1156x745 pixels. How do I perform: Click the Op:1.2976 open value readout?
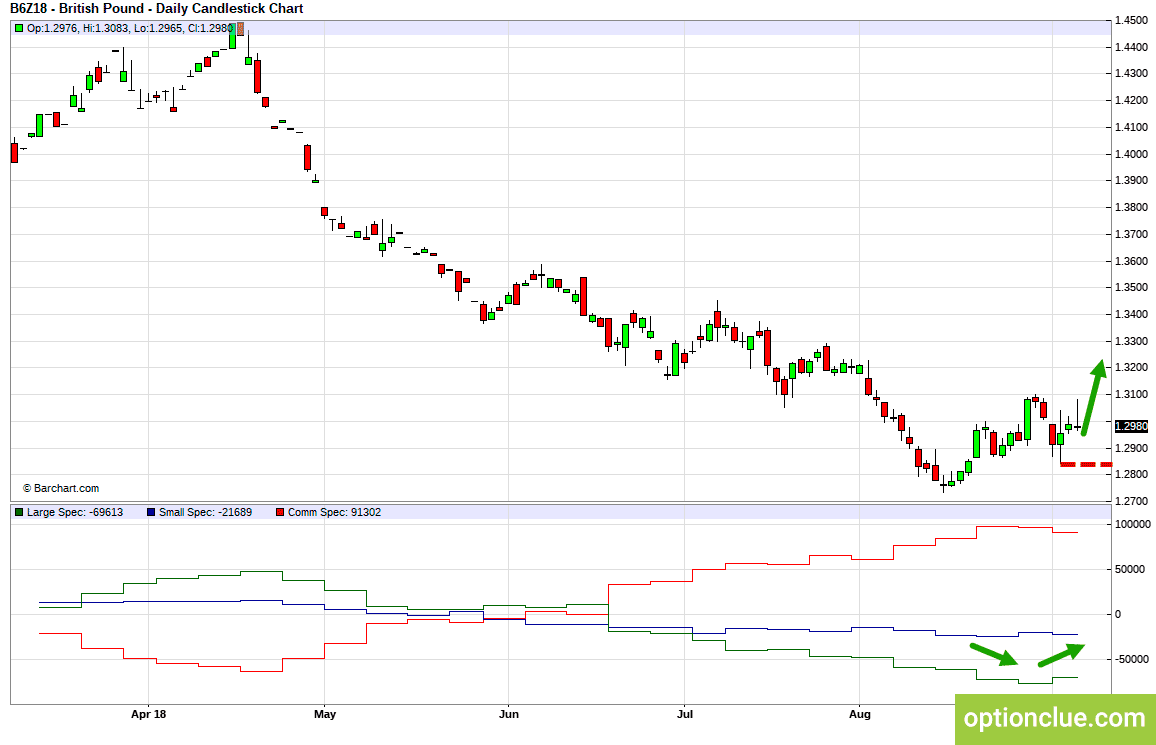pos(50,28)
